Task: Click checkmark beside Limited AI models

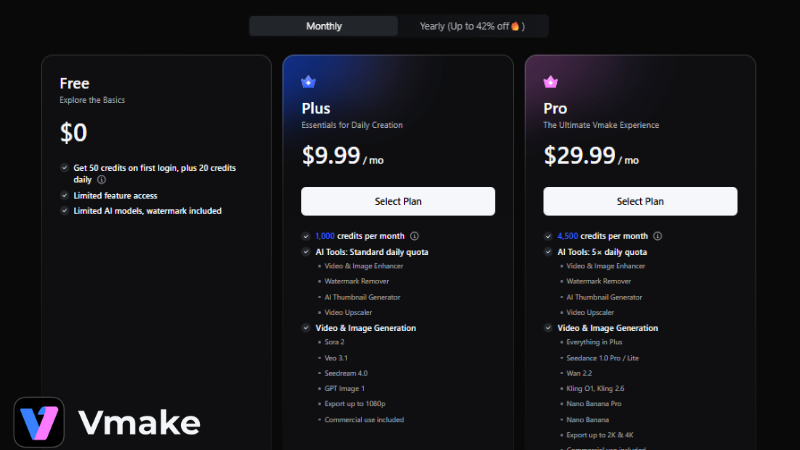Action: (64, 211)
